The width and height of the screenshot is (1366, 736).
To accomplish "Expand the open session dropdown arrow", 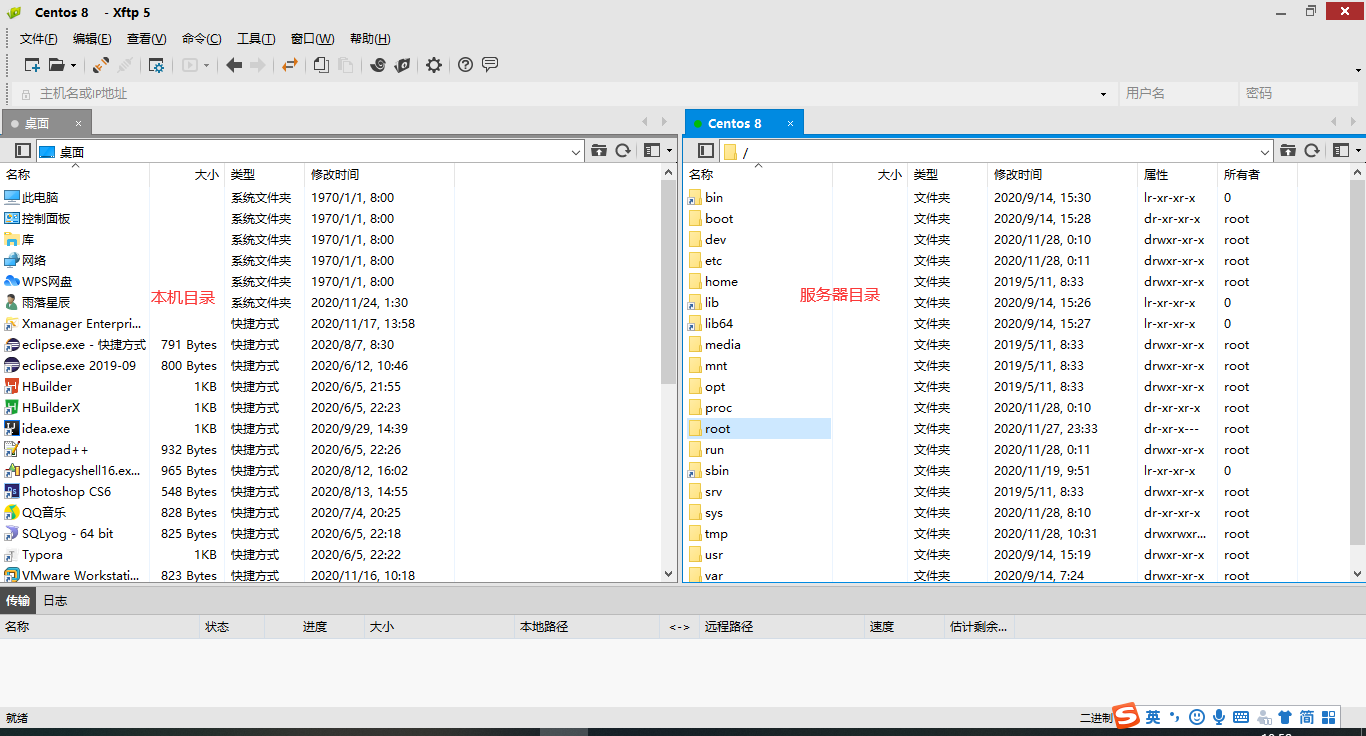I will point(73,66).
